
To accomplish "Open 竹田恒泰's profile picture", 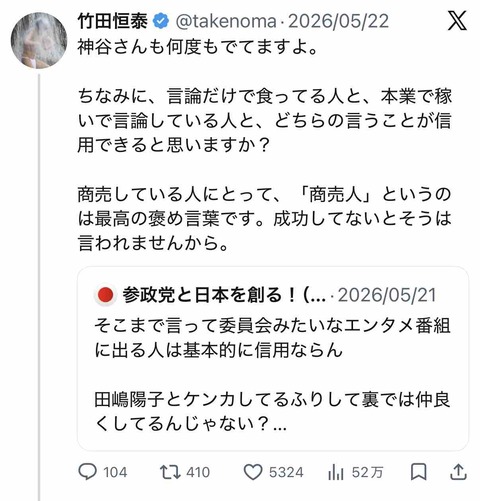I will click(39, 40).
